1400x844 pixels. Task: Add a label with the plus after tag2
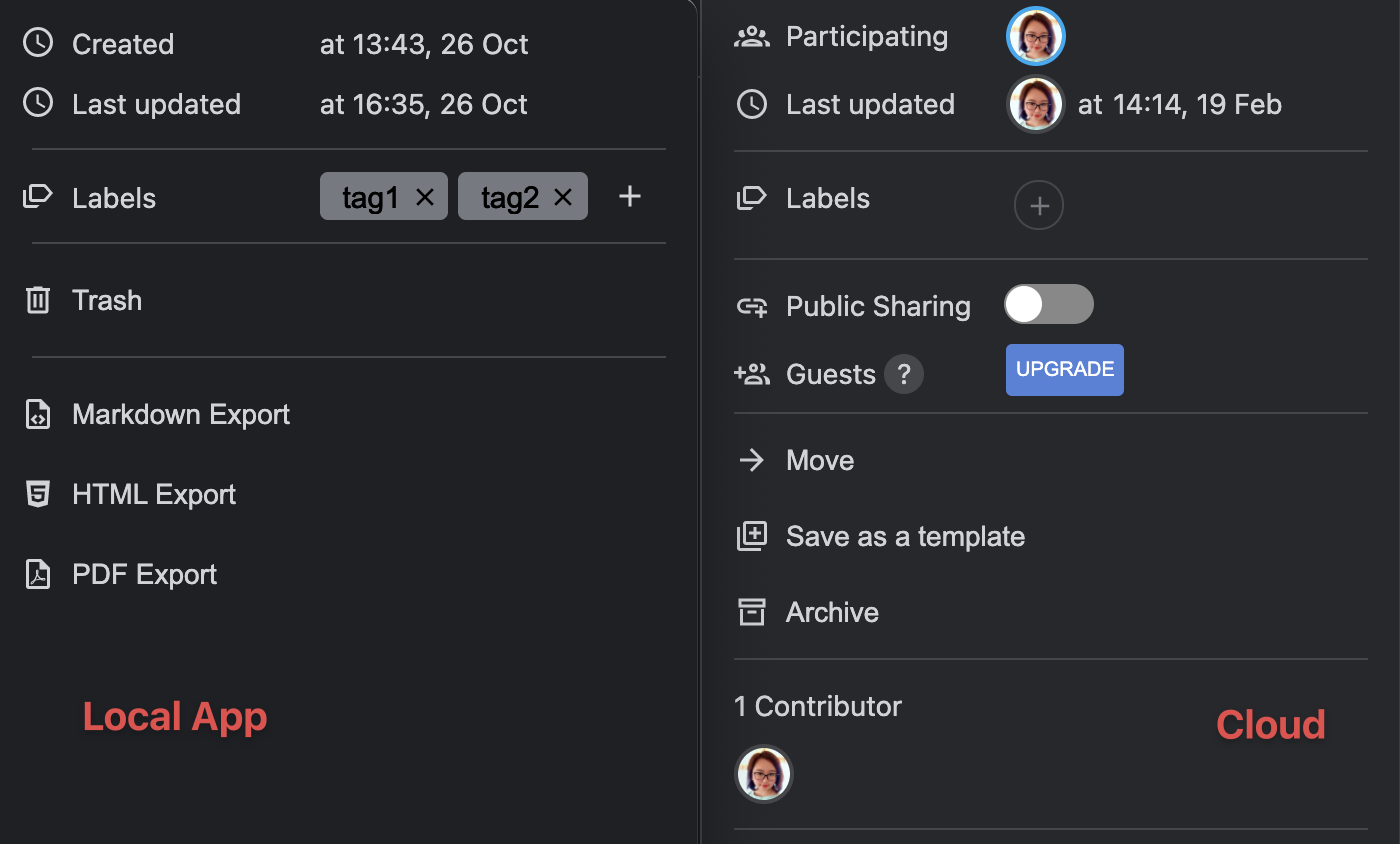(629, 197)
